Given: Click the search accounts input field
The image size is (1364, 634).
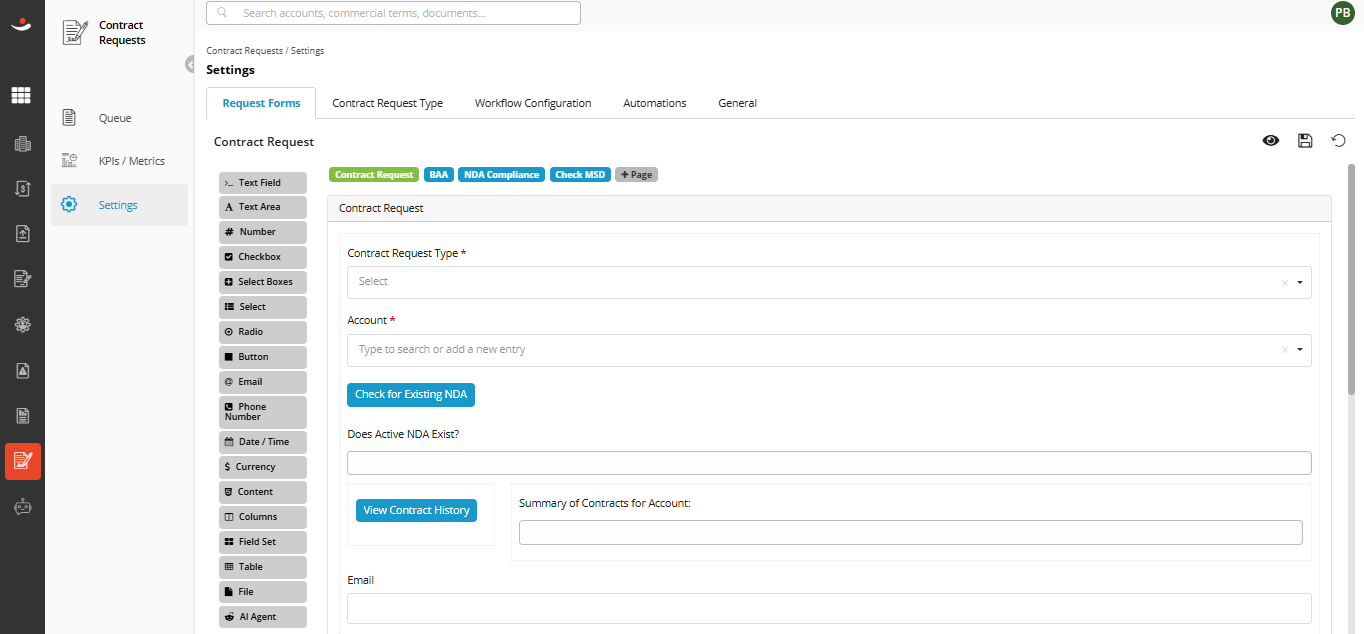Looking at the screenshot, I should click(x=393, y=13).
